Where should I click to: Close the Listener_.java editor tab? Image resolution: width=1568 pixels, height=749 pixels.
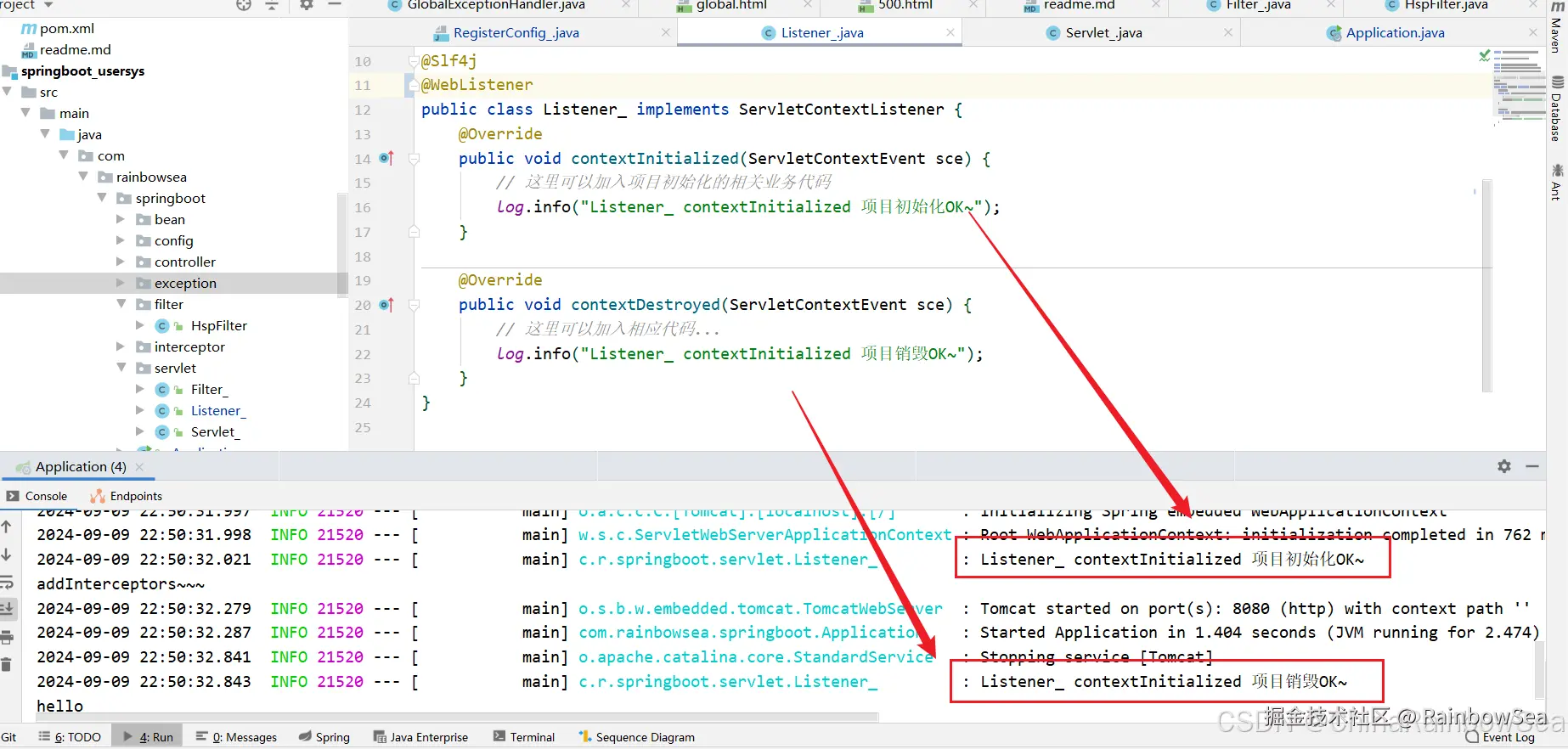pos(950,32)
